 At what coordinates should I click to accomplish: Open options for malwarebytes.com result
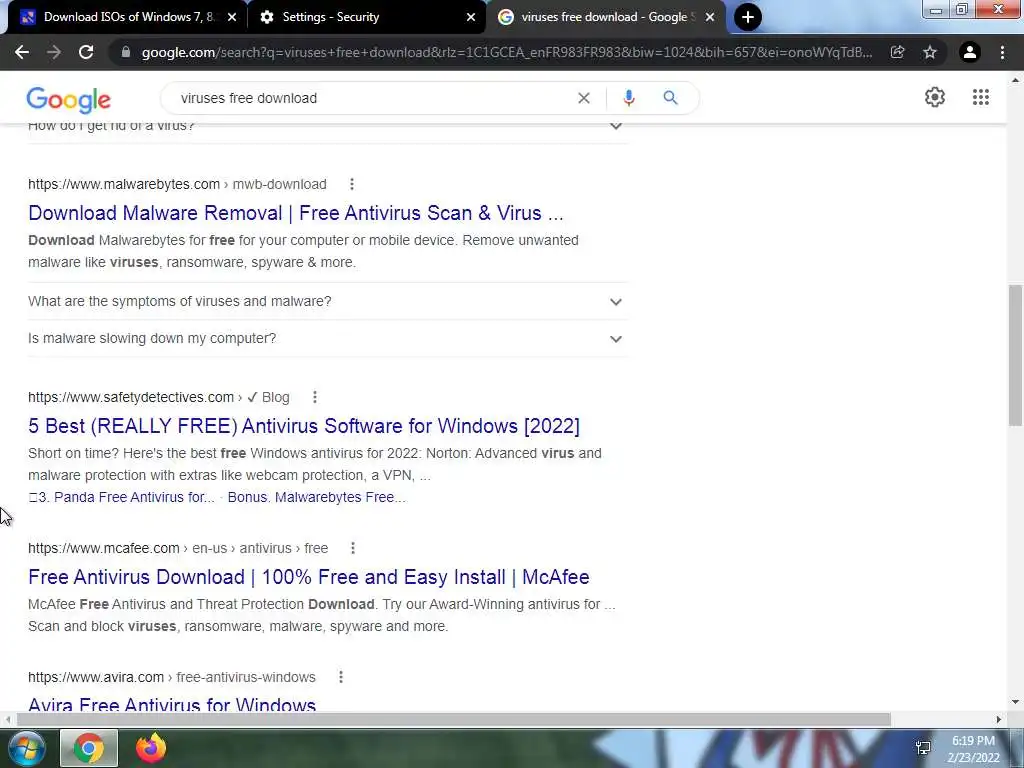point(352,184)
